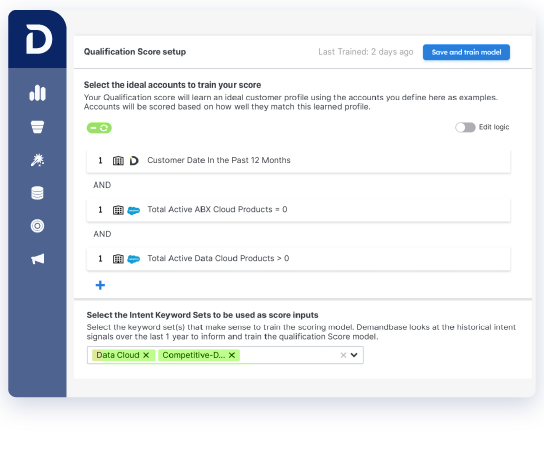544x451 pixels.
Task: Click group number 1 in ABX Cloud row
Action: coord(100,210)
